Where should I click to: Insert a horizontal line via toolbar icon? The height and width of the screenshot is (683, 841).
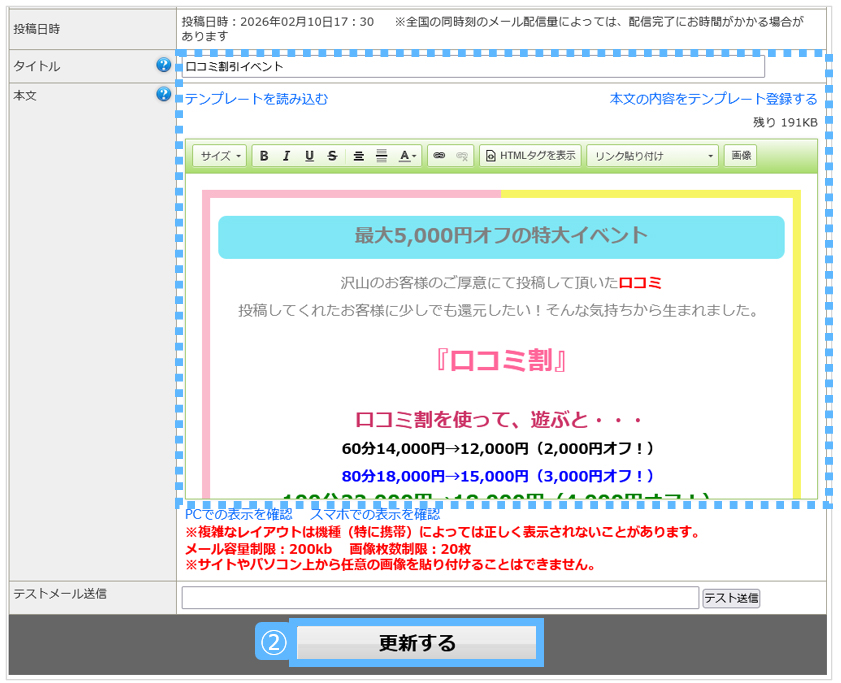point(381,156)
